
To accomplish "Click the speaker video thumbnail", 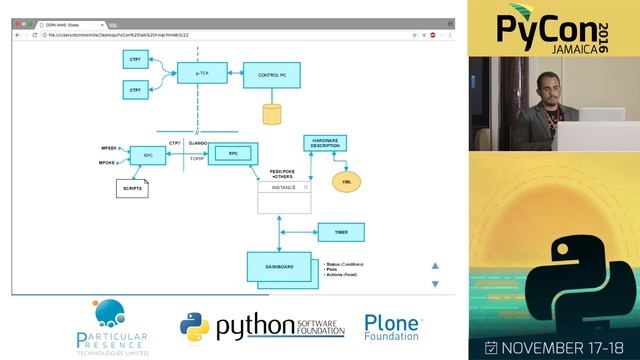I will [554, 104].
